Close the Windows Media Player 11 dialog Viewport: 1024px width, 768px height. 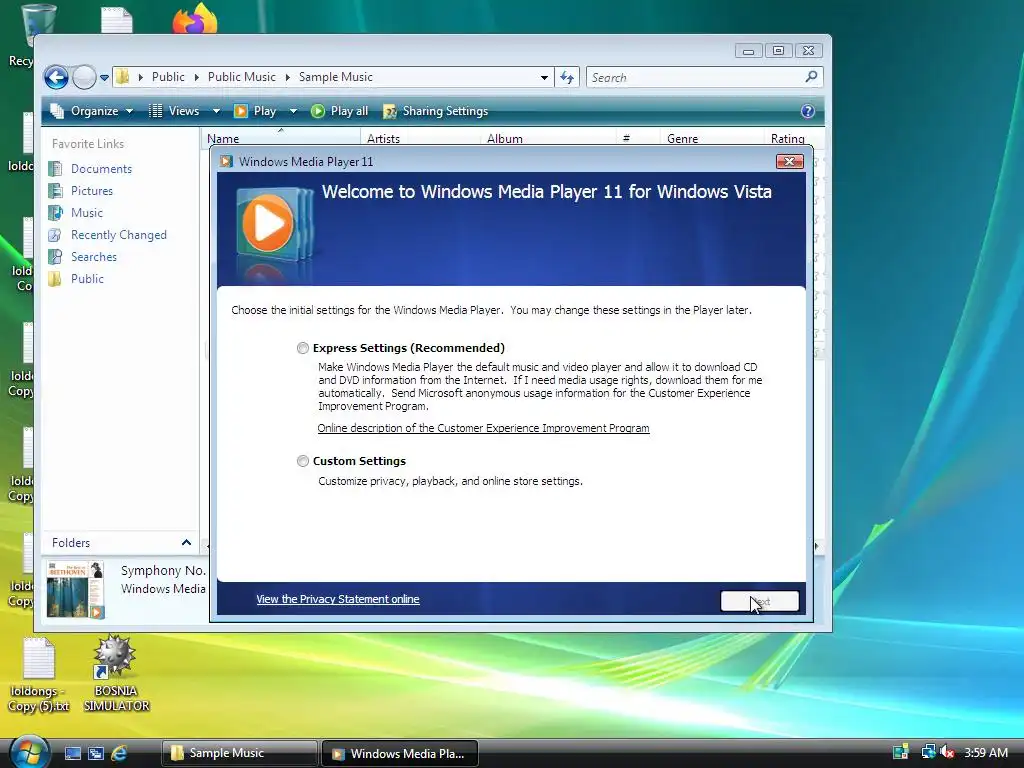coord(790,161)
